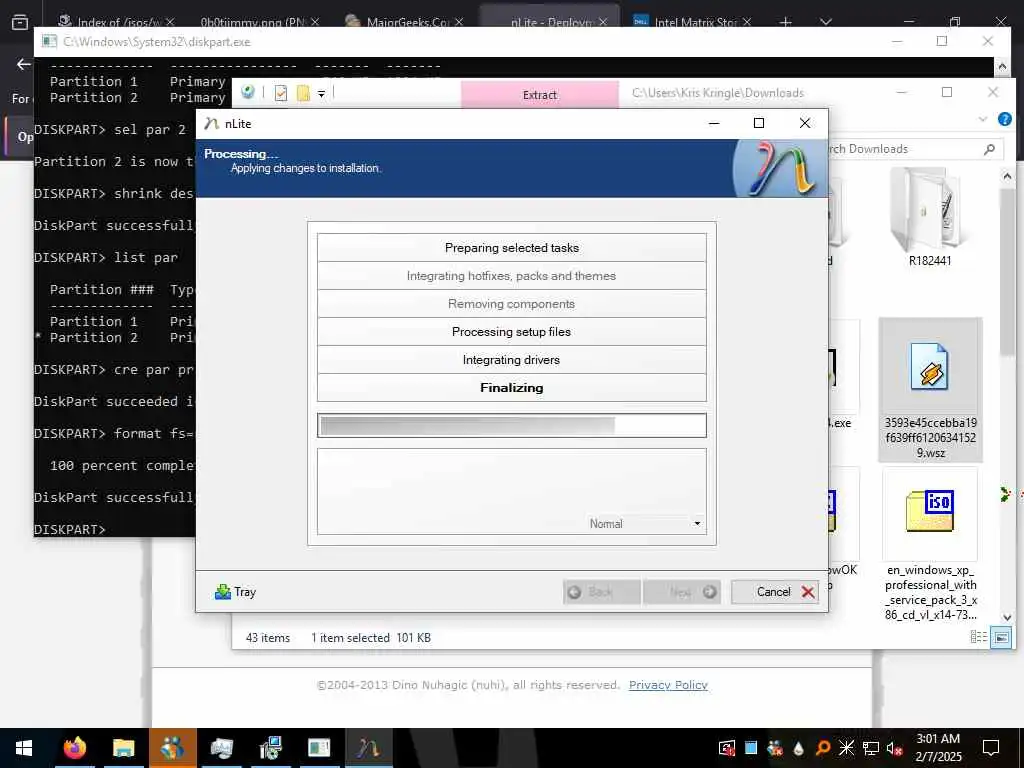Click the nLite icon on the taskbar
This screenshot has height=768, width=1024.
368,748
